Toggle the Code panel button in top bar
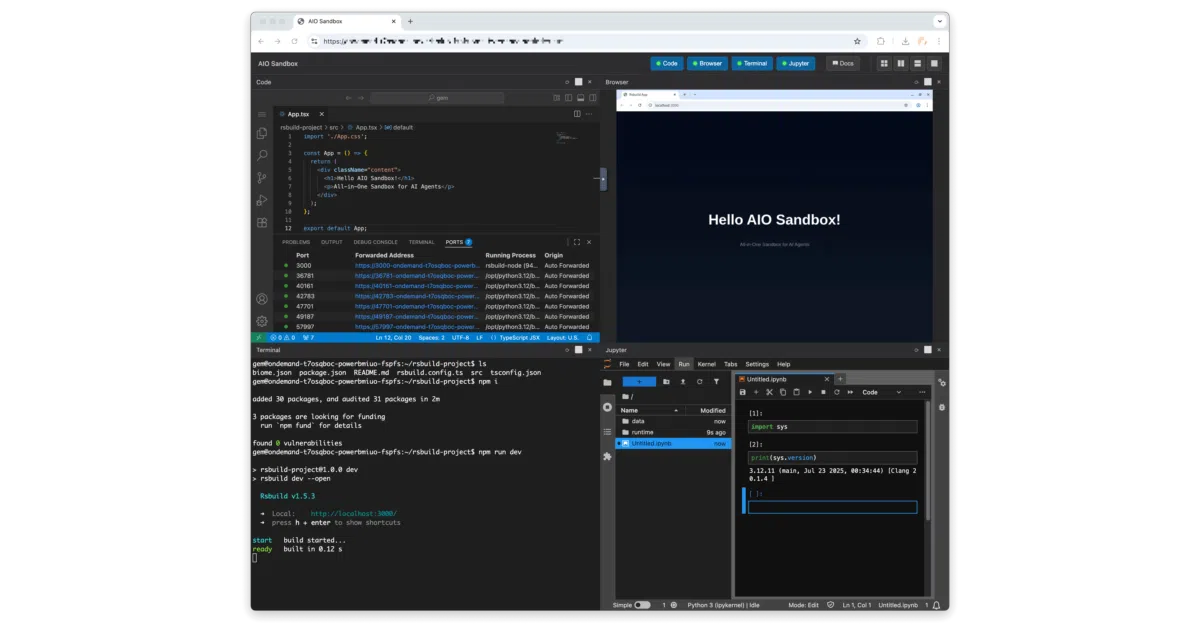 (x=667, y=63)
